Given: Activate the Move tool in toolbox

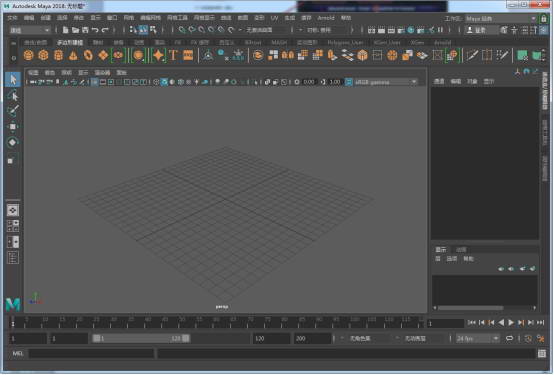Looking at the screenshot, I should point(13,127).
